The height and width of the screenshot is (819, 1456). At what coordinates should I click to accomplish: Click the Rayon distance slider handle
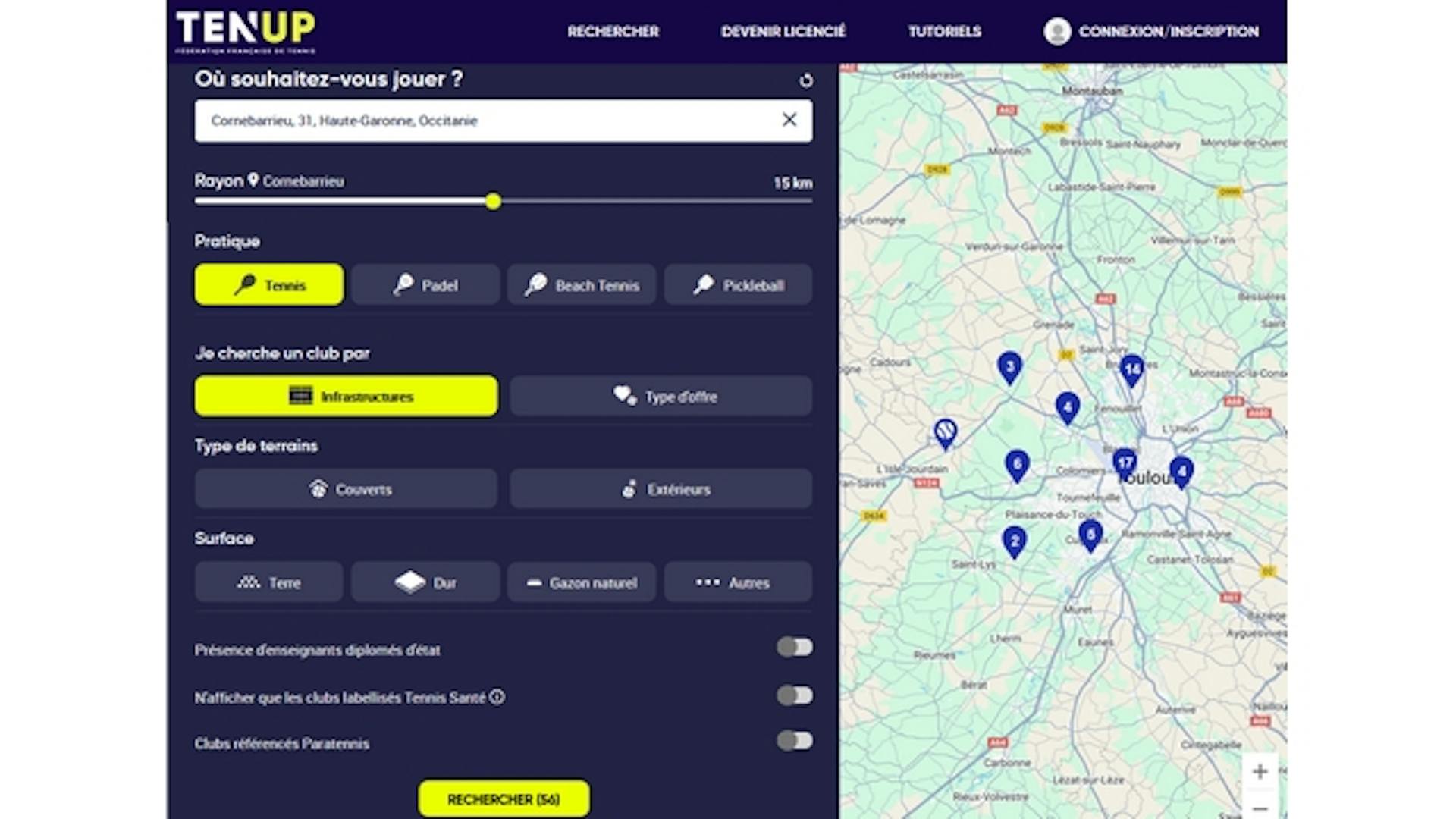coord(494,201)
